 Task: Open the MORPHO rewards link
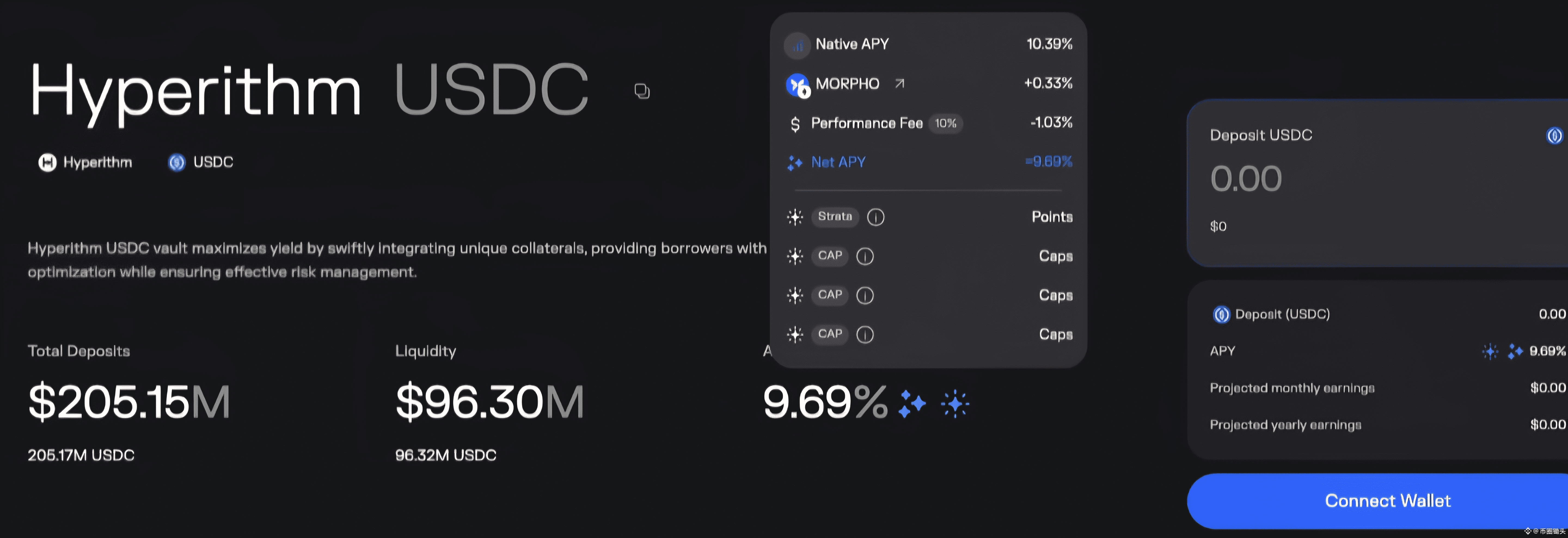tap(847, 84)
